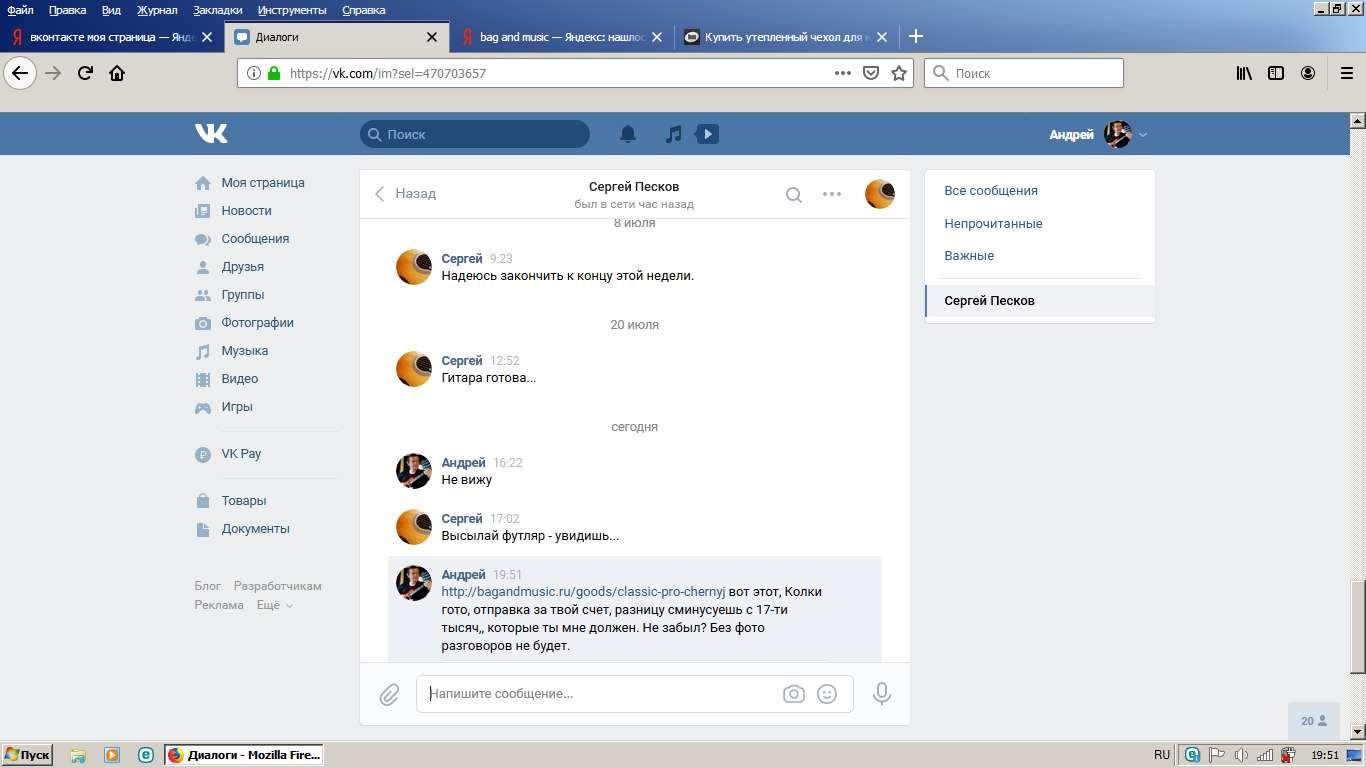
Task: Open the Журнал menu in Firefox
Action: pos(157,10)
